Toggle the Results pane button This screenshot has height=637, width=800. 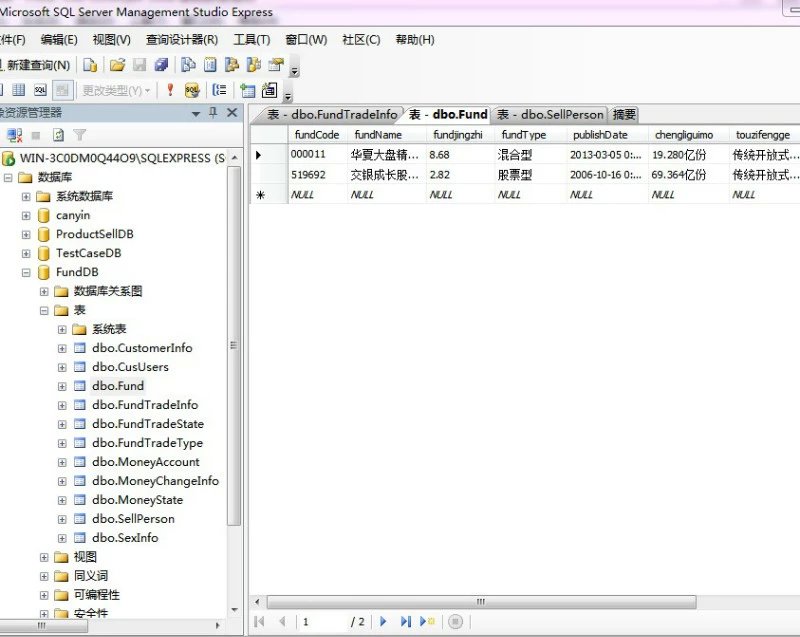pyautogui.click(x=62, y=91)
